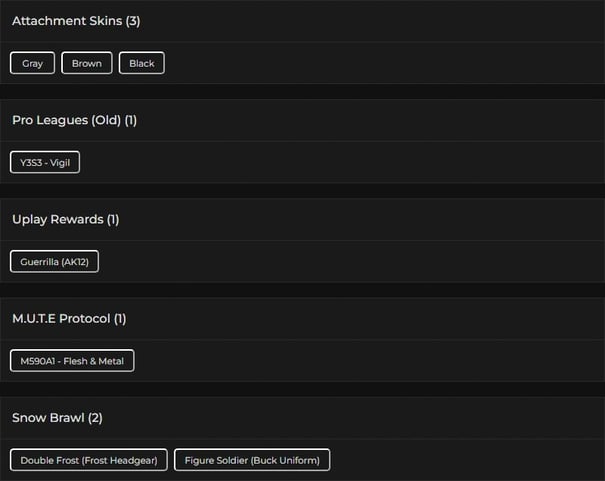Pick the Black attachment skin tag
The image size is (605, 481).
tap(142, 63)
